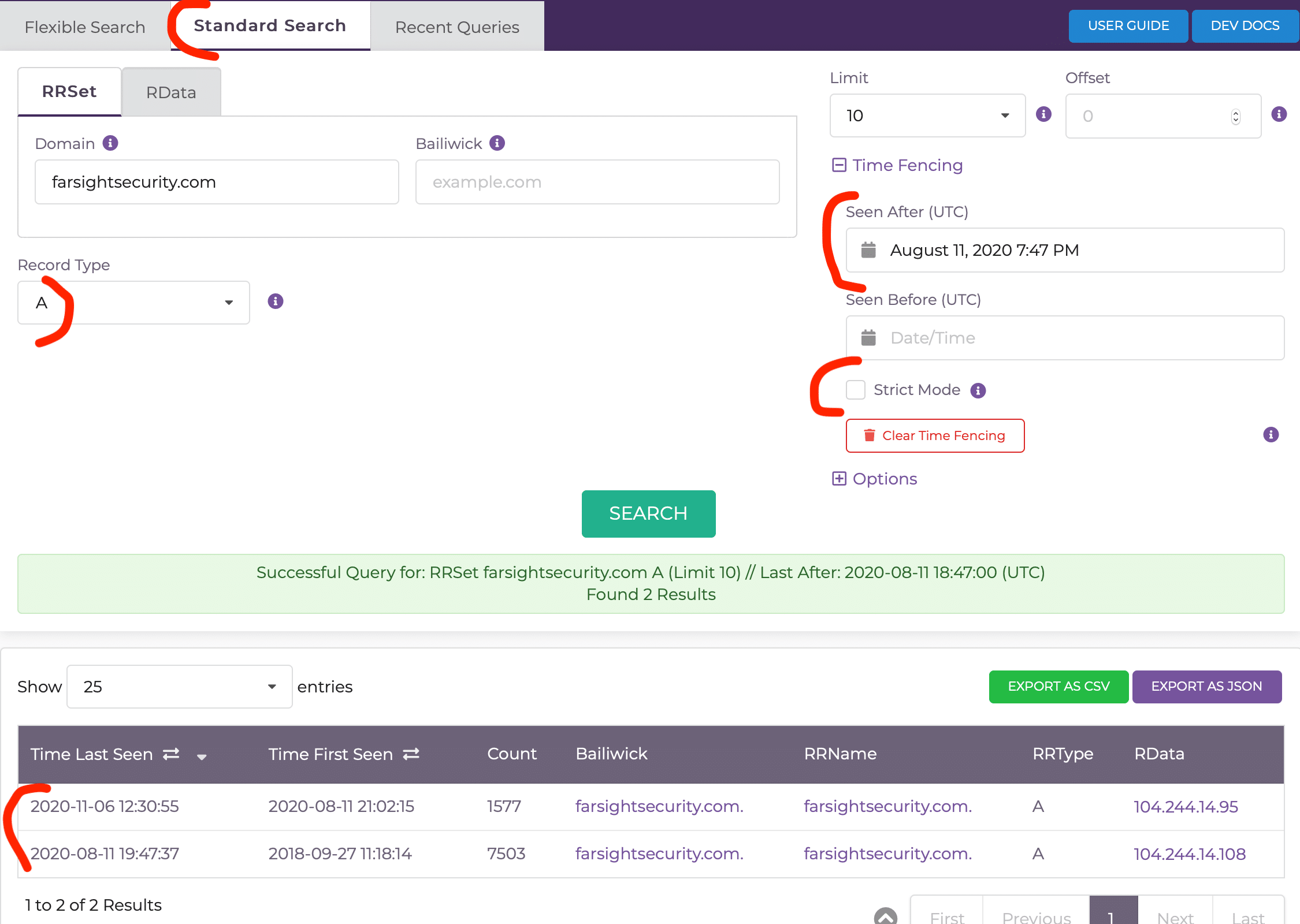Click the Seen After calendar icon
The image size is (1300, 924).
[x=868, y=249]
